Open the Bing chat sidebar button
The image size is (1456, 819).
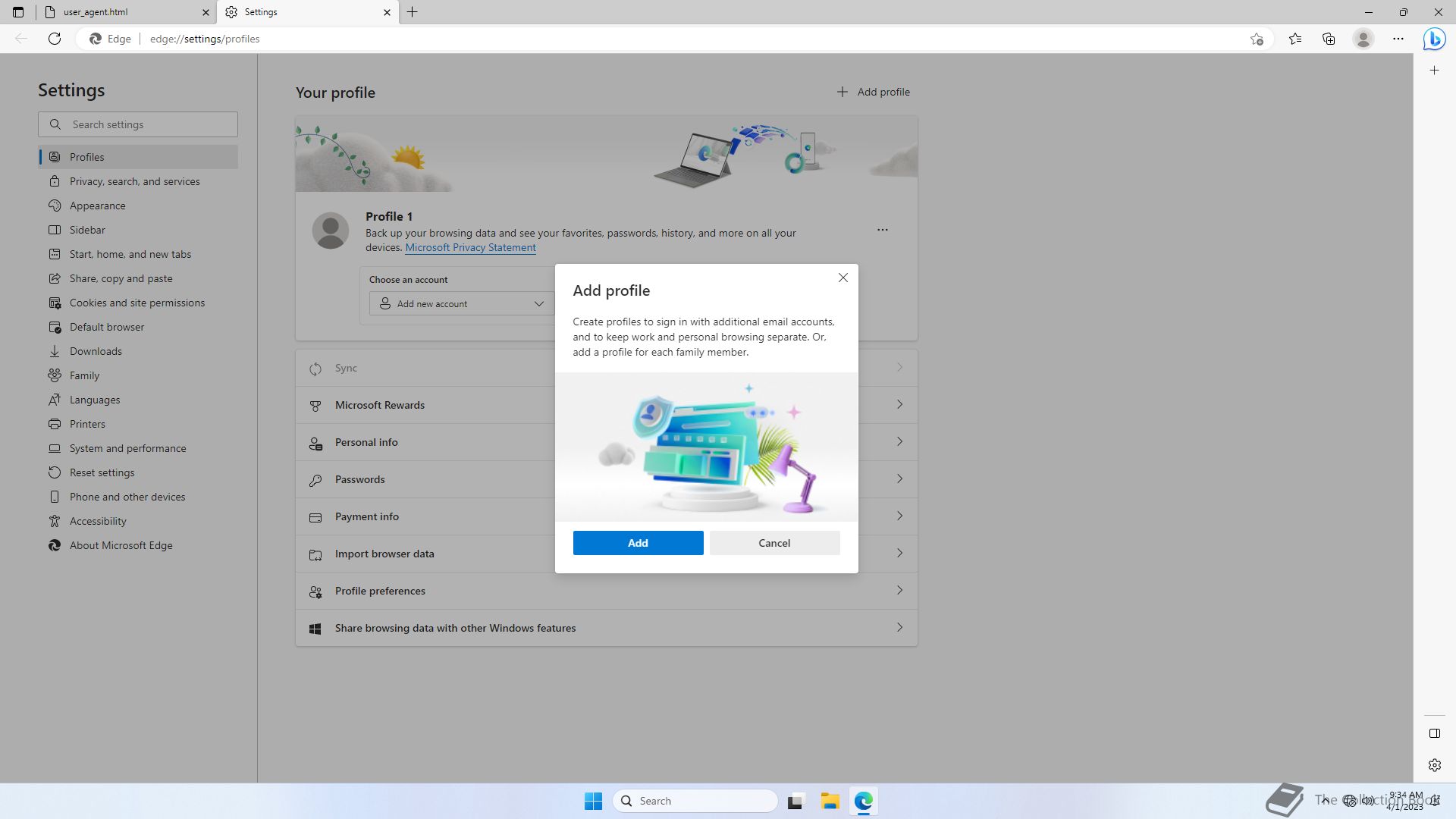(1434, 39)
